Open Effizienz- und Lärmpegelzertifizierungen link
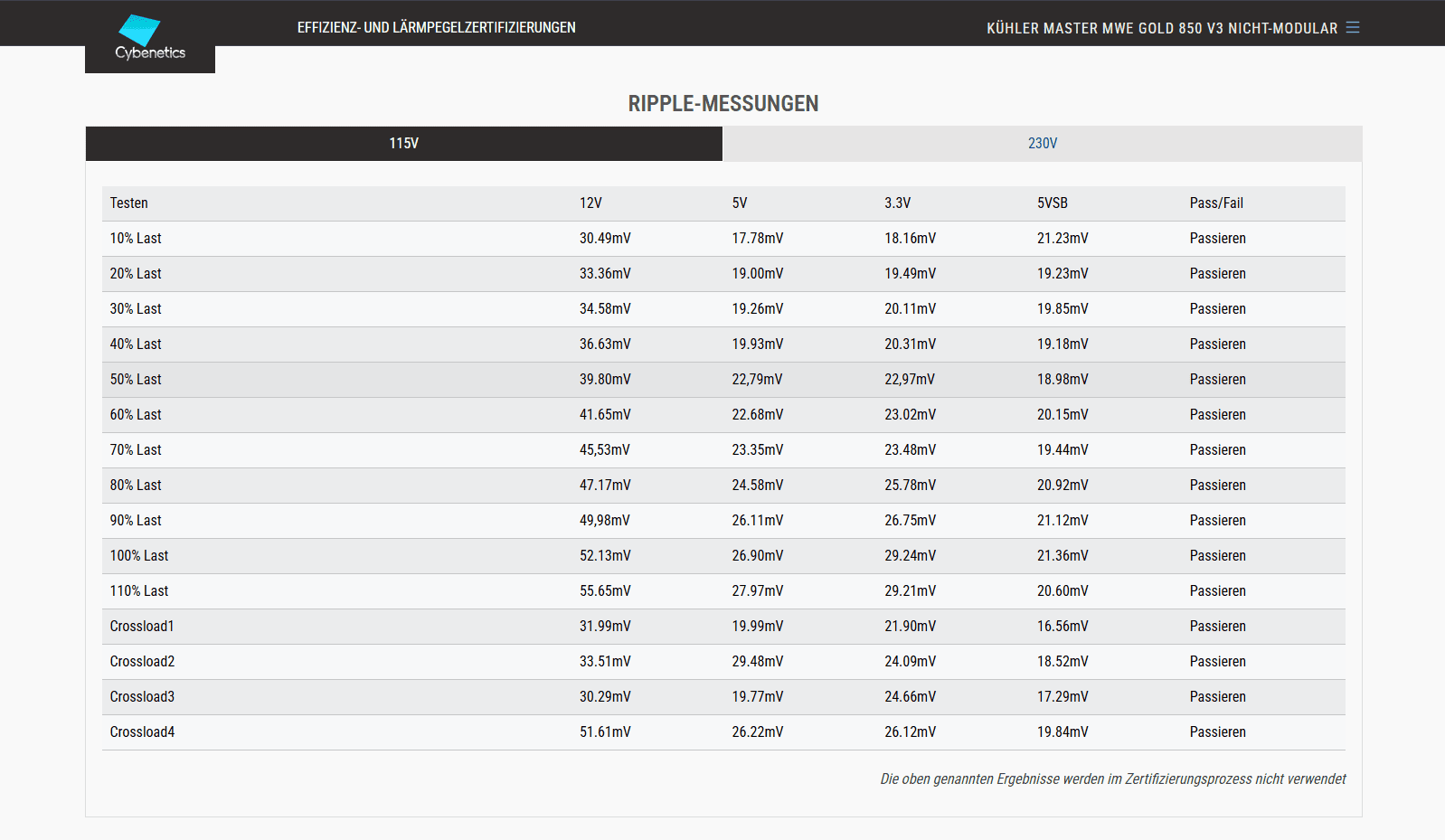Viewport: 1445px width, 840px height. (x=437, y=28)
